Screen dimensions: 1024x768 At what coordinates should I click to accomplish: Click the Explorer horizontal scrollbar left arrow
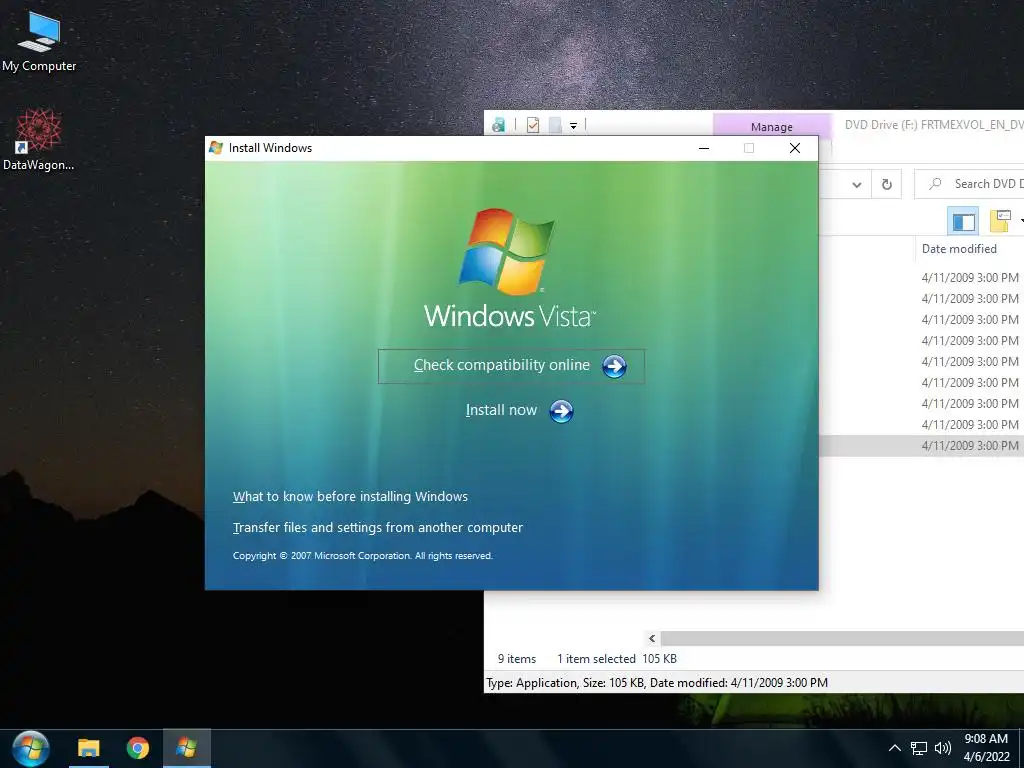tap(652, 638)
